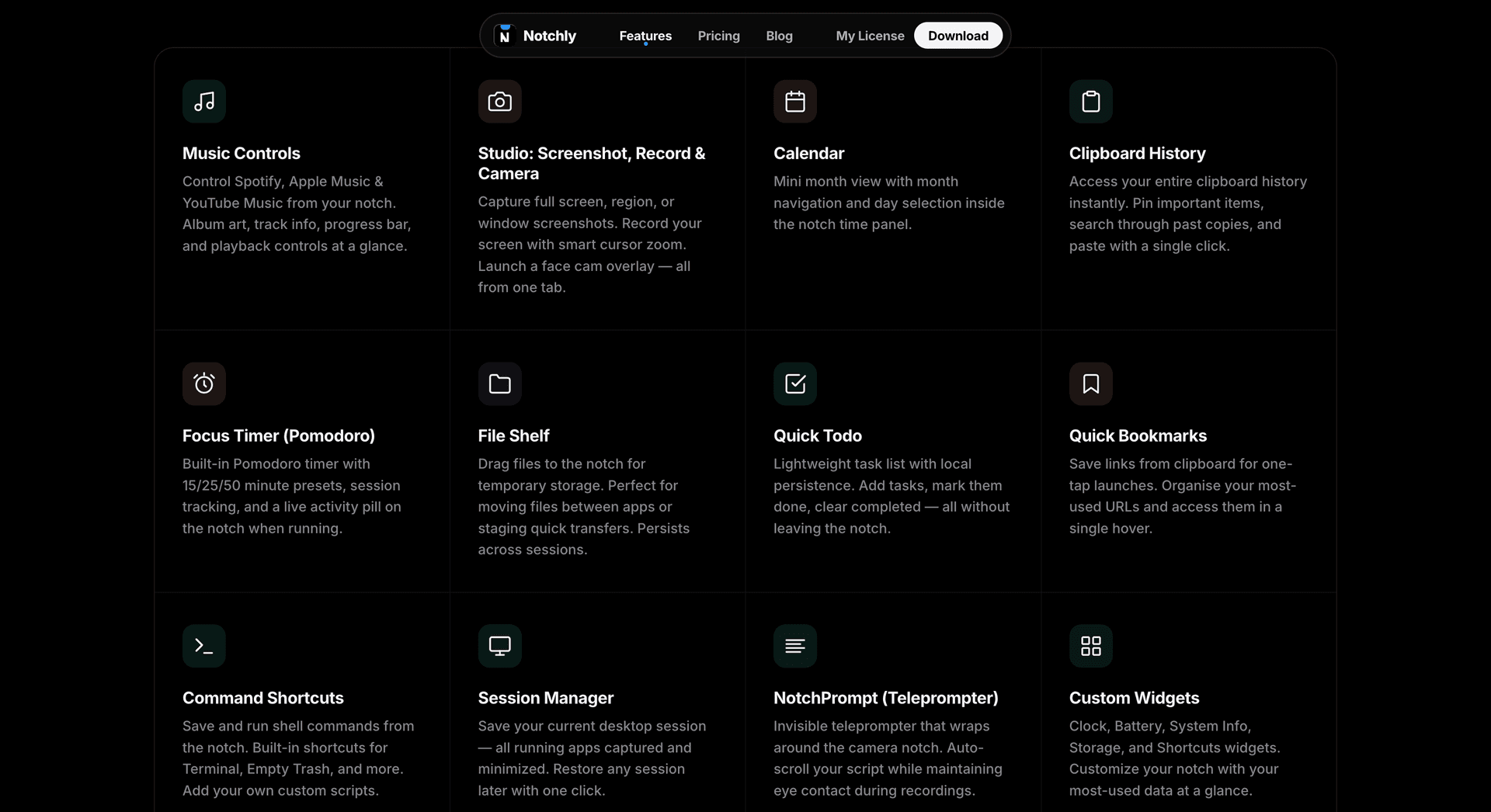Screen dimensions: 1491x812
Task: Click the 'Access your entire clipboard history' text
Action: pos(1188,213)
